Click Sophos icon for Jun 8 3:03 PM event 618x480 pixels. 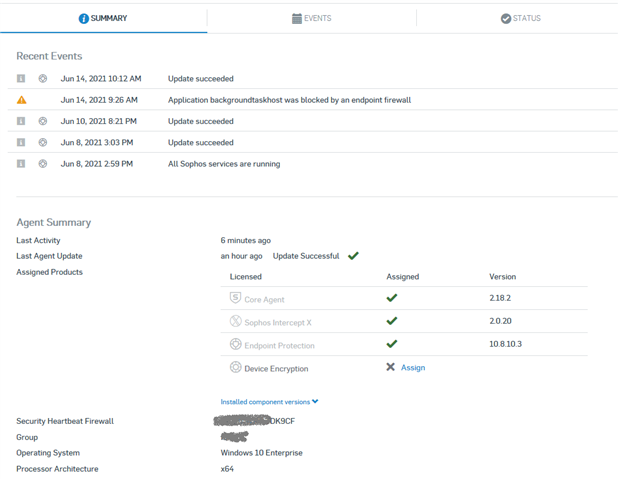click(43, 142)
